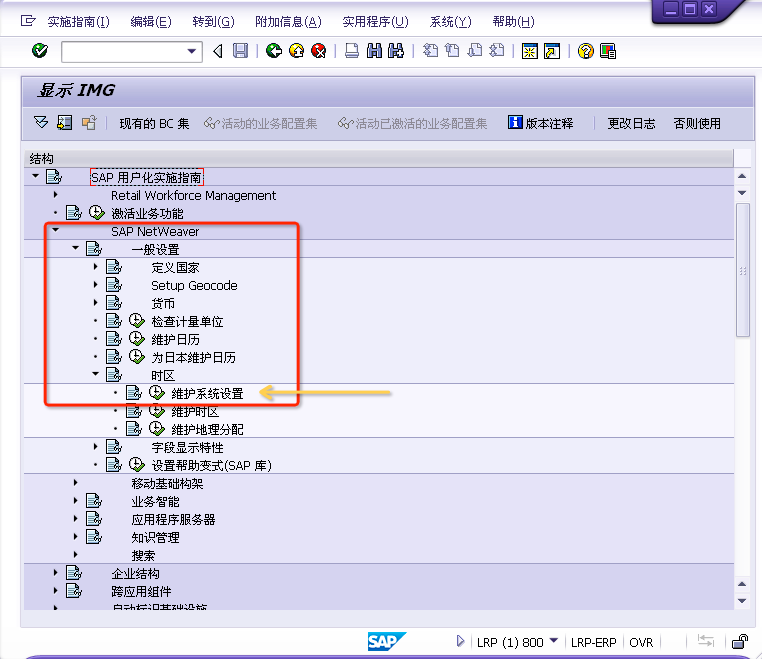The height and width of the screenshot is (659, 762).
Task: Click the green checkmark Enter icon
Action: click(x=40, y=51)
